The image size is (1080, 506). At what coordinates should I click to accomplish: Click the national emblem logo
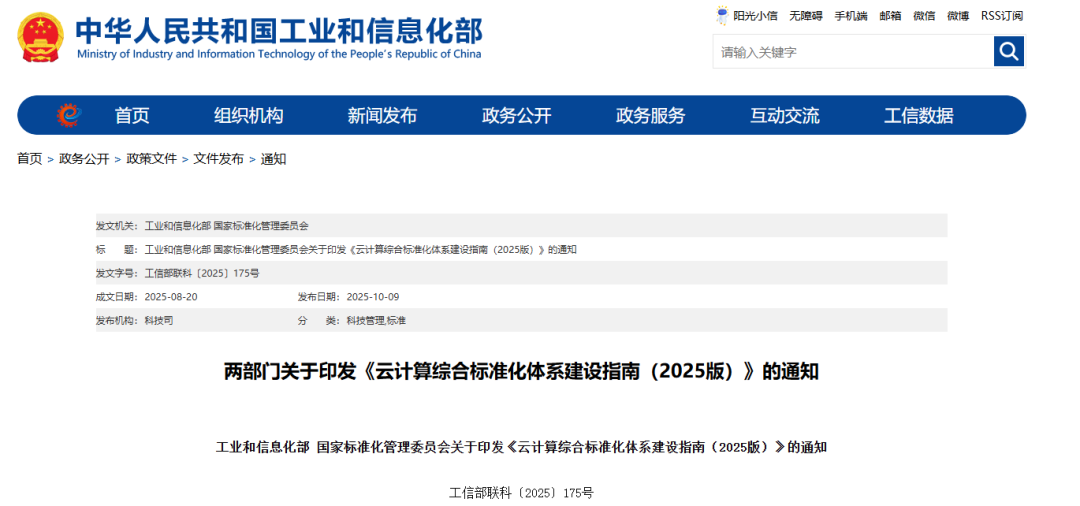tap(41, 37)
